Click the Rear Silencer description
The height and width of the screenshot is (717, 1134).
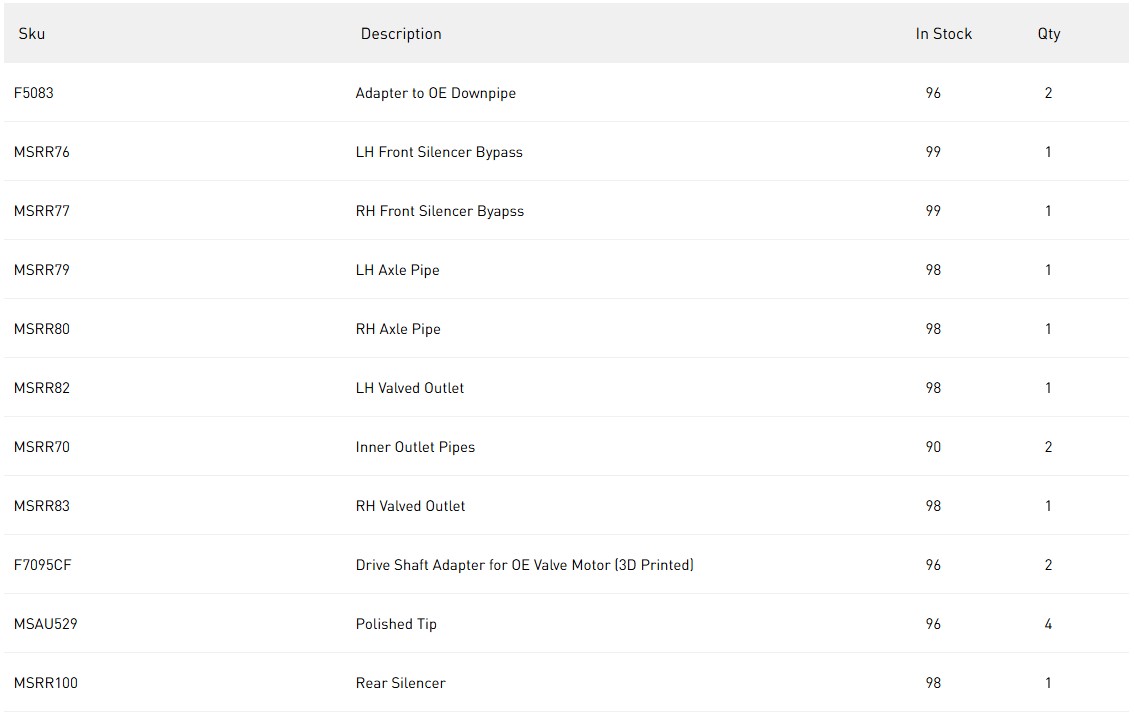point(401,683)
